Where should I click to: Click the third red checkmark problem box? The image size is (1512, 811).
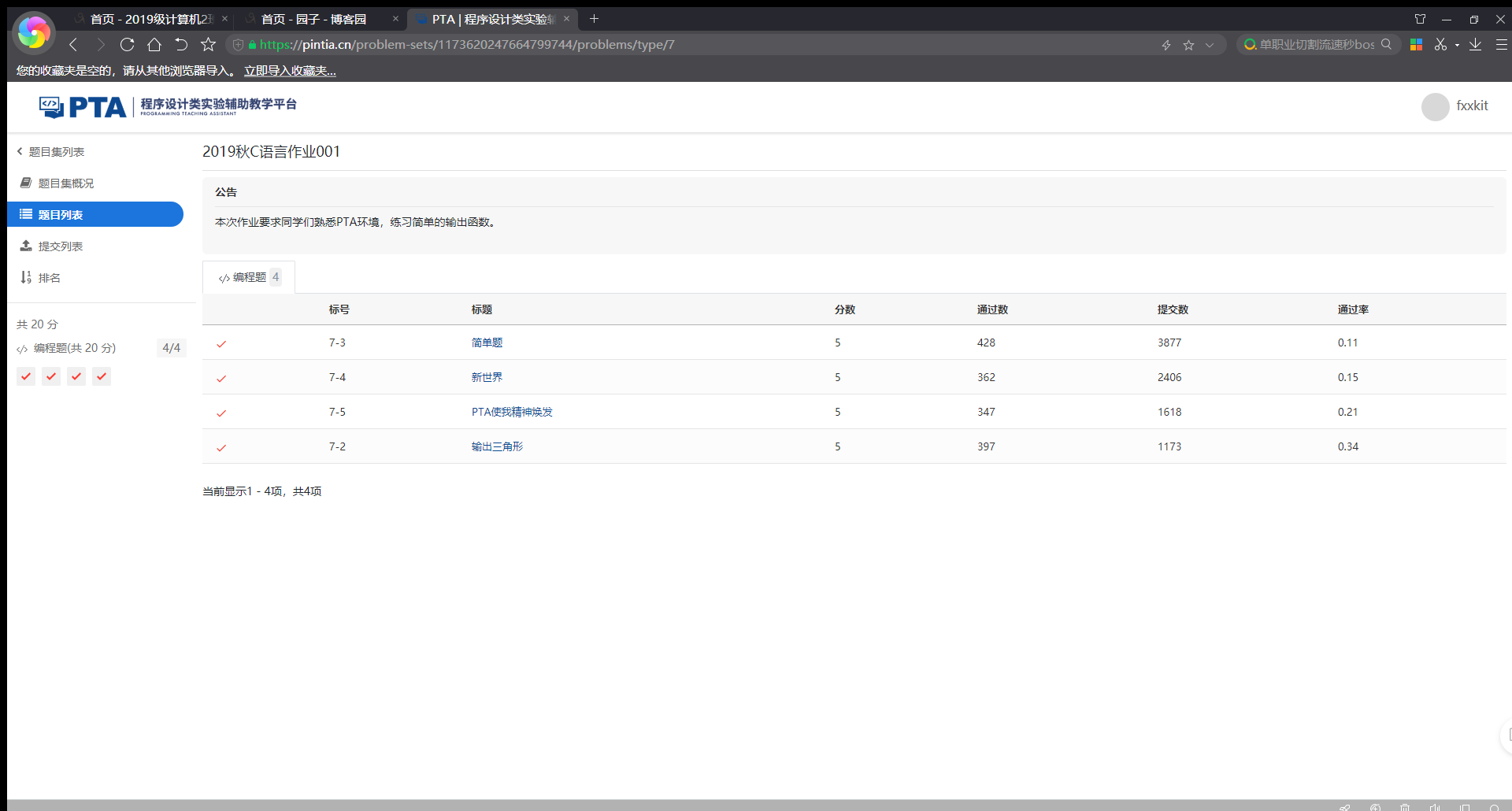(x=76, y=376)
